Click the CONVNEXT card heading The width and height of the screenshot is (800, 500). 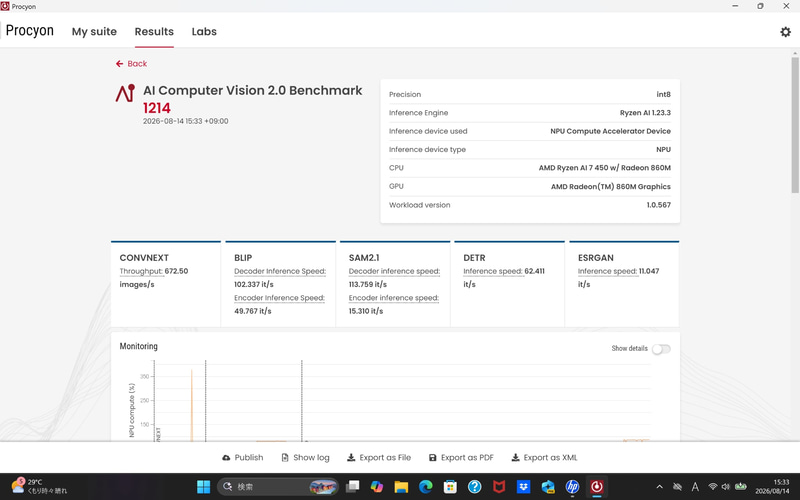pos(144,258)
